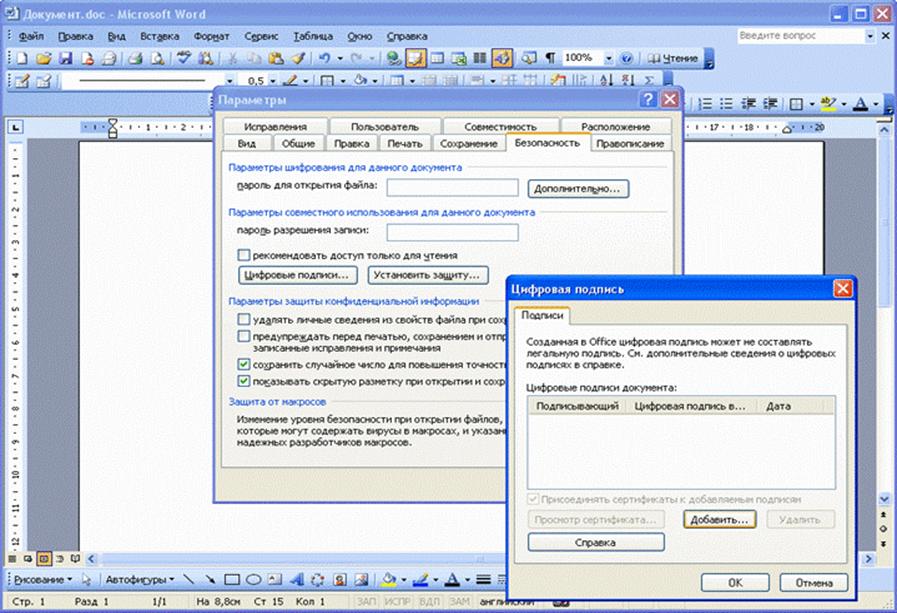Viewport: 897px width, 613px height.
Task: Expand the line style dropdown in tables toolbar
Action: point(229,81)
